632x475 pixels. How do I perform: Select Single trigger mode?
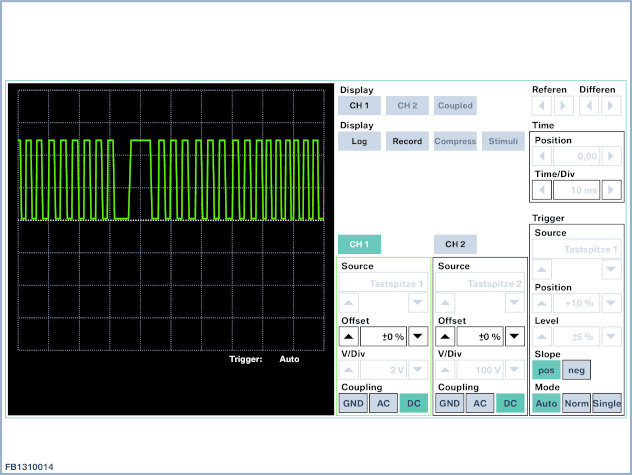[x=607, y=403]
